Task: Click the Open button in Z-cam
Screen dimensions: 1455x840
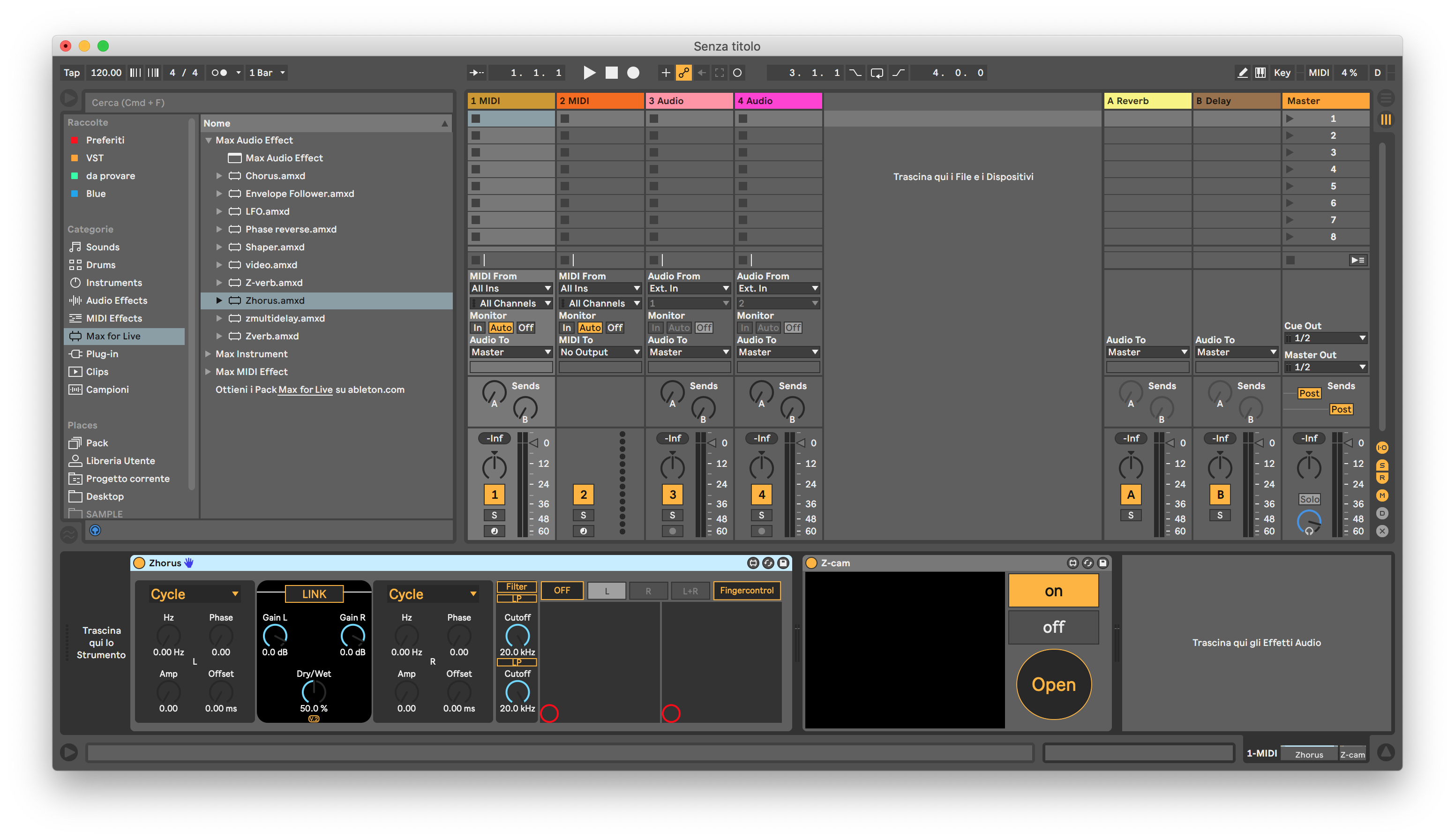Action: pyautogui.click(x=1053, y=684)
